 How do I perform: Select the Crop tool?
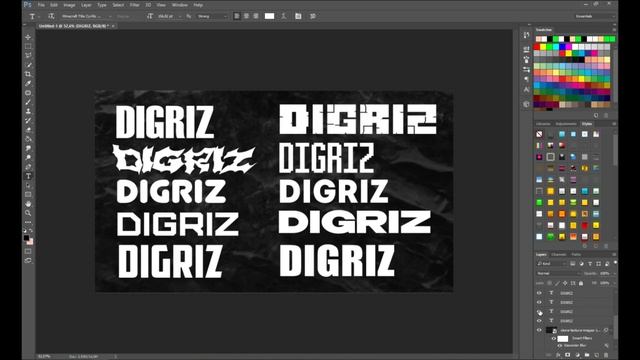coord(28,74)
